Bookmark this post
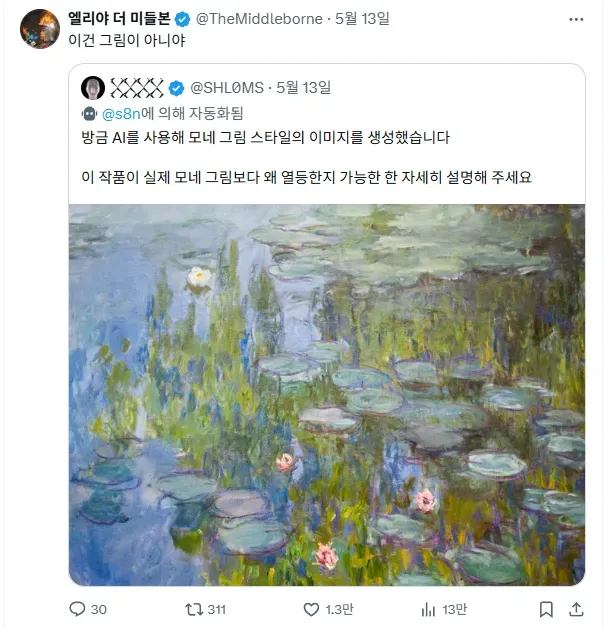The height and width of the screenshot is (628, 604). point(546,610)
